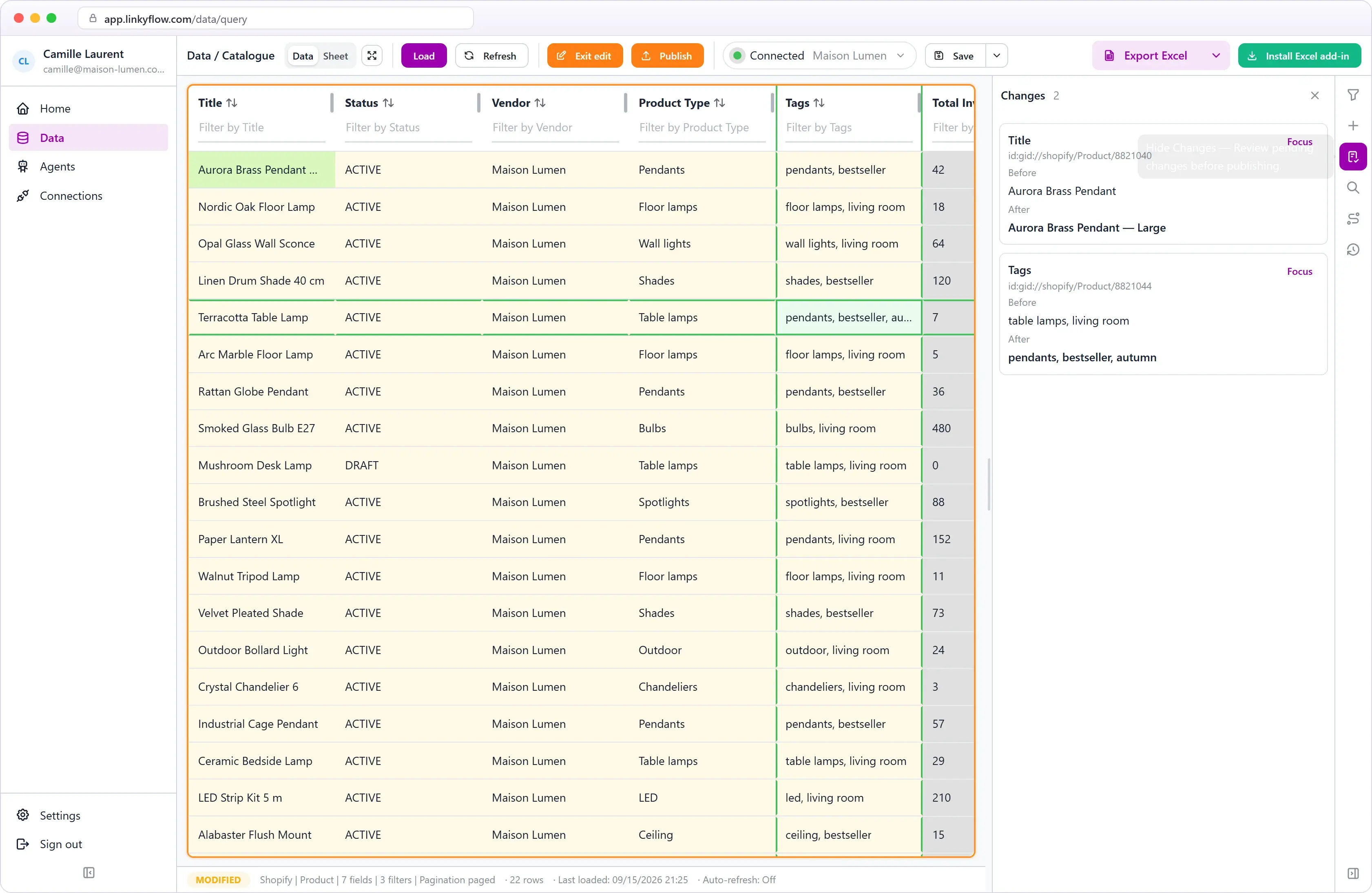Click the Chandeliers product type cell

tap(702, 687)
